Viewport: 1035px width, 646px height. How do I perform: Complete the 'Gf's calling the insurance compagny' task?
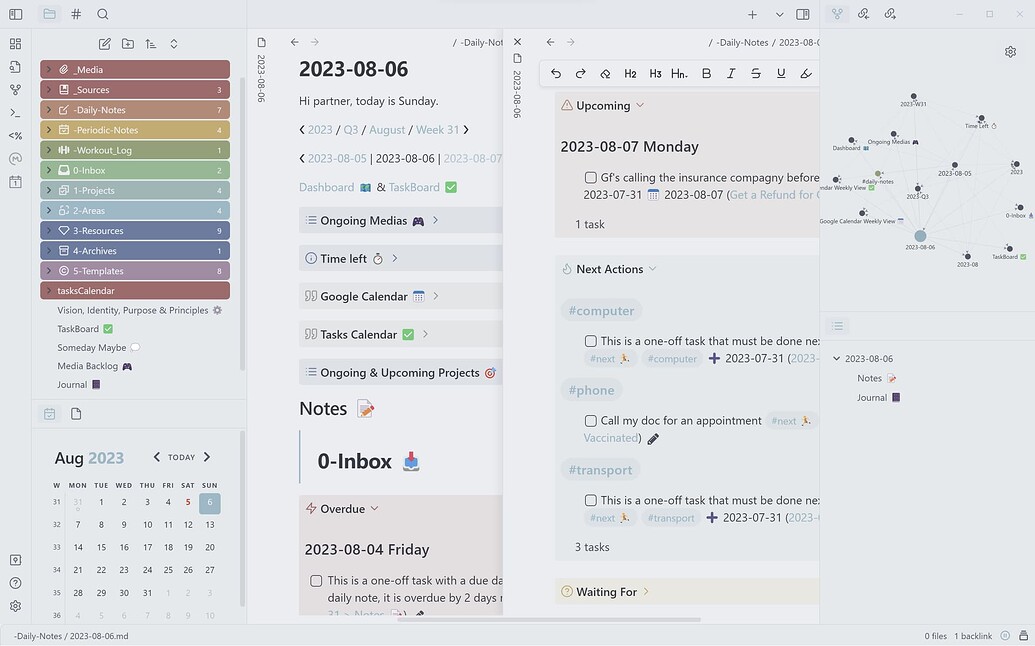pyautogui.click(x=590, y=177)
